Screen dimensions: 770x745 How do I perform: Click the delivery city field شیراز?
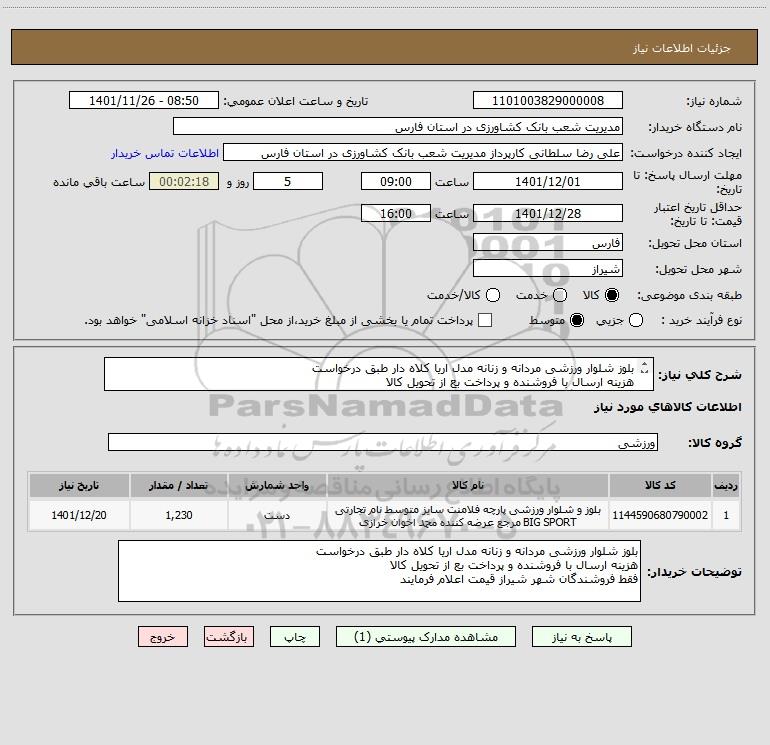(x=548, y=269)
